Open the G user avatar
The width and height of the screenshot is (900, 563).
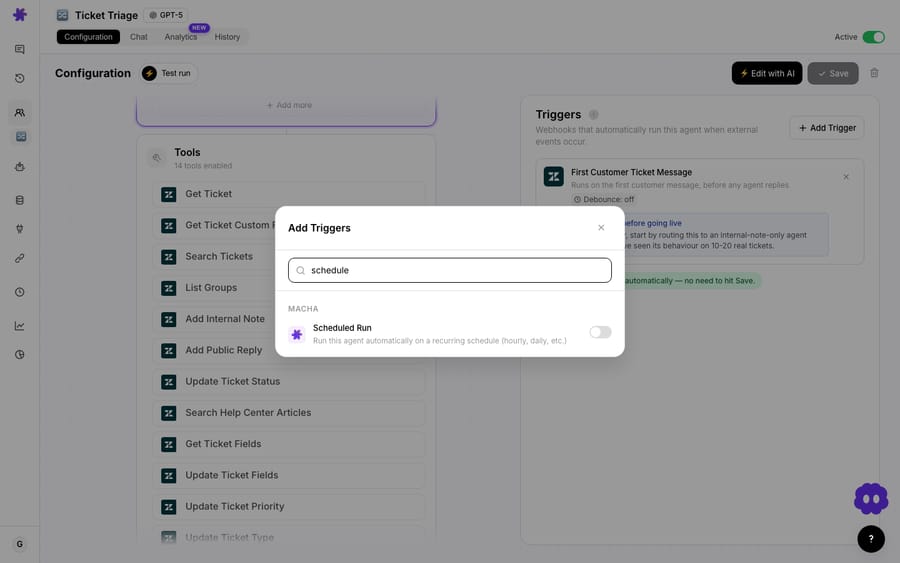20,544
